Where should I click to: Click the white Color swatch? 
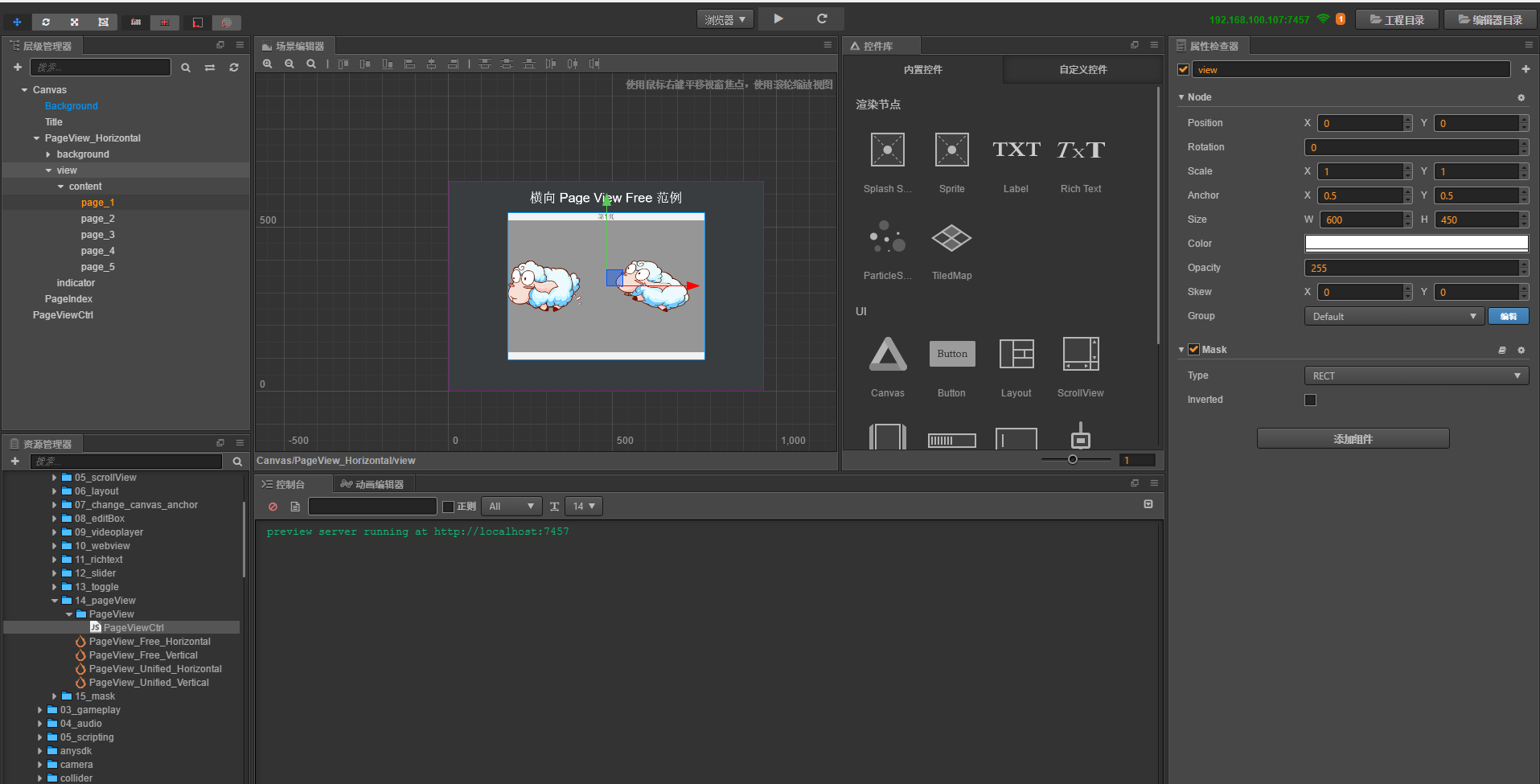coord(1415,244)
